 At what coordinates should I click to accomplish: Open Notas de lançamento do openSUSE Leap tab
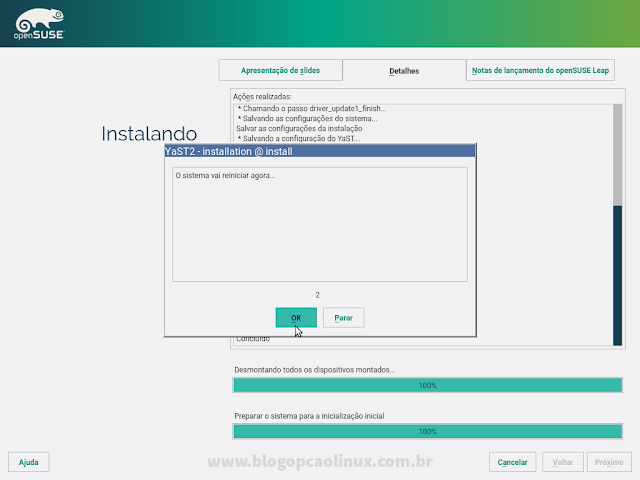(x=540, y=70)
